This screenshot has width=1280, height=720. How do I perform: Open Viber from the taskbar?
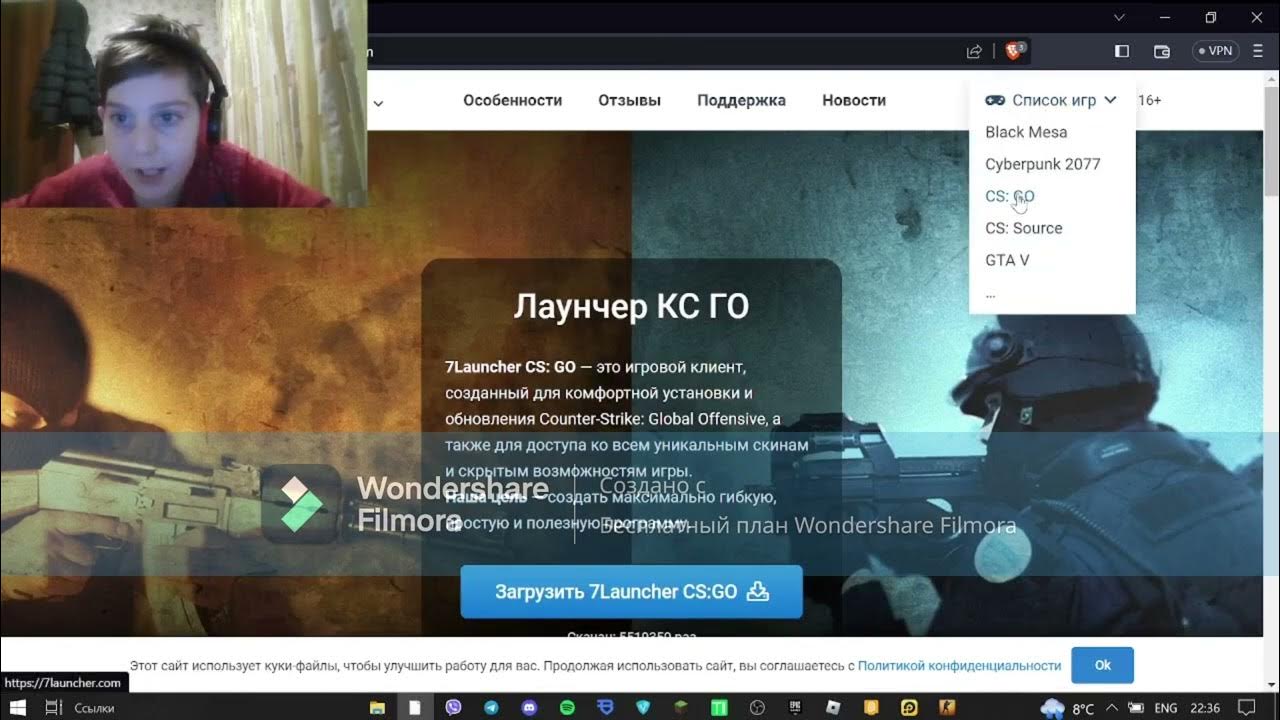point(453,707)
